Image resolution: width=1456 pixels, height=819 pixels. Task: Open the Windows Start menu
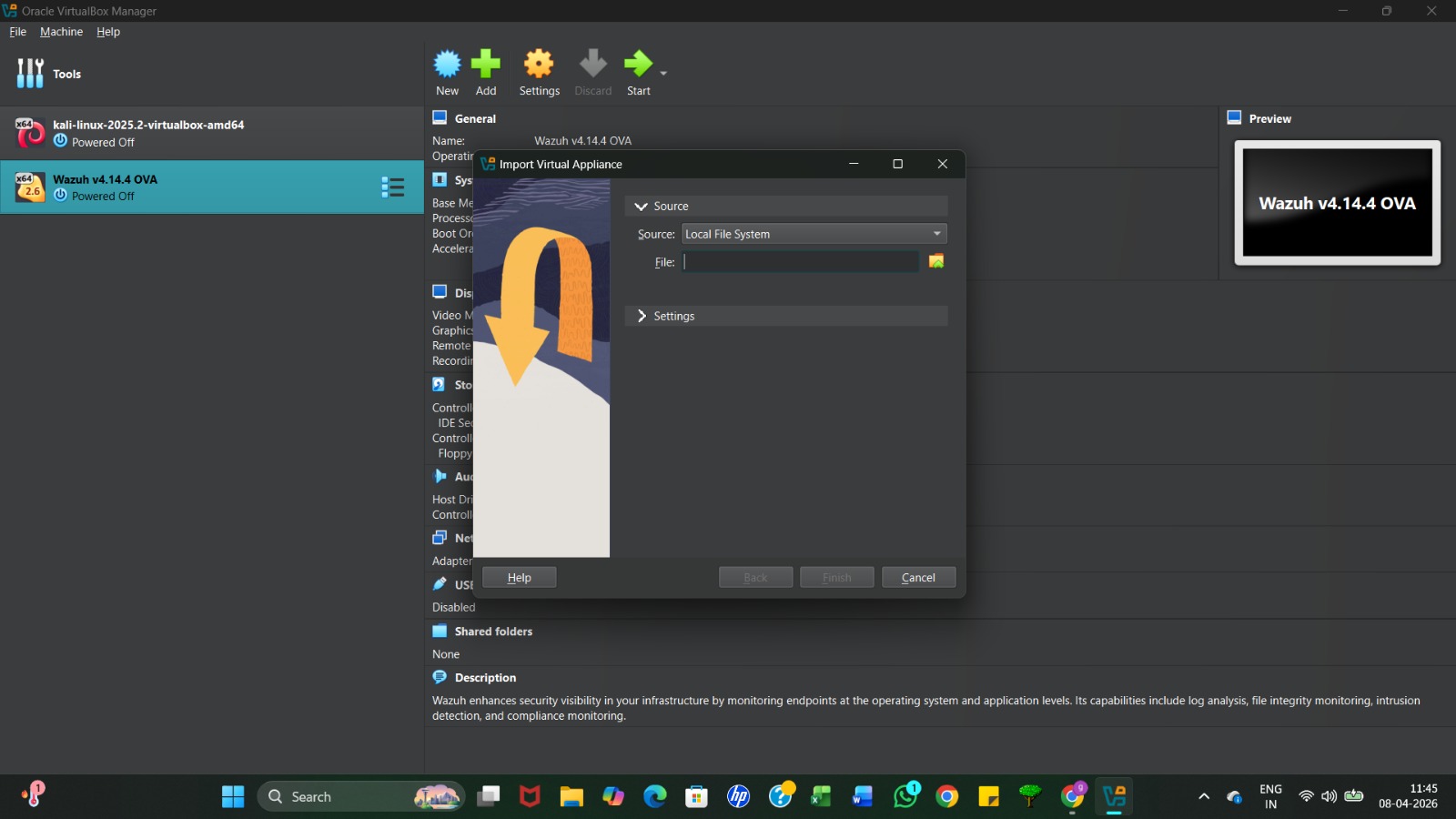point(233,797)
